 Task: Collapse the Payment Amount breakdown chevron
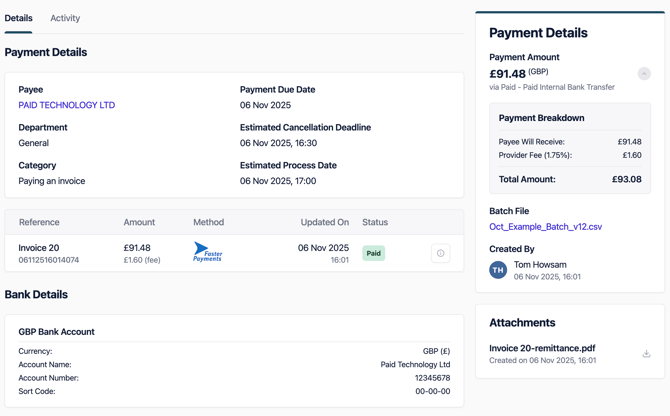[x=644, y=74]
